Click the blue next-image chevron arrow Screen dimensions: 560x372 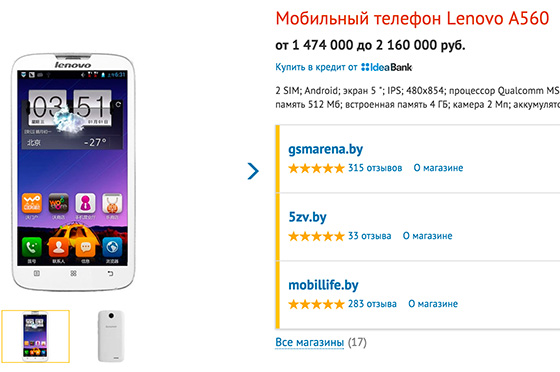coord(253,171)
